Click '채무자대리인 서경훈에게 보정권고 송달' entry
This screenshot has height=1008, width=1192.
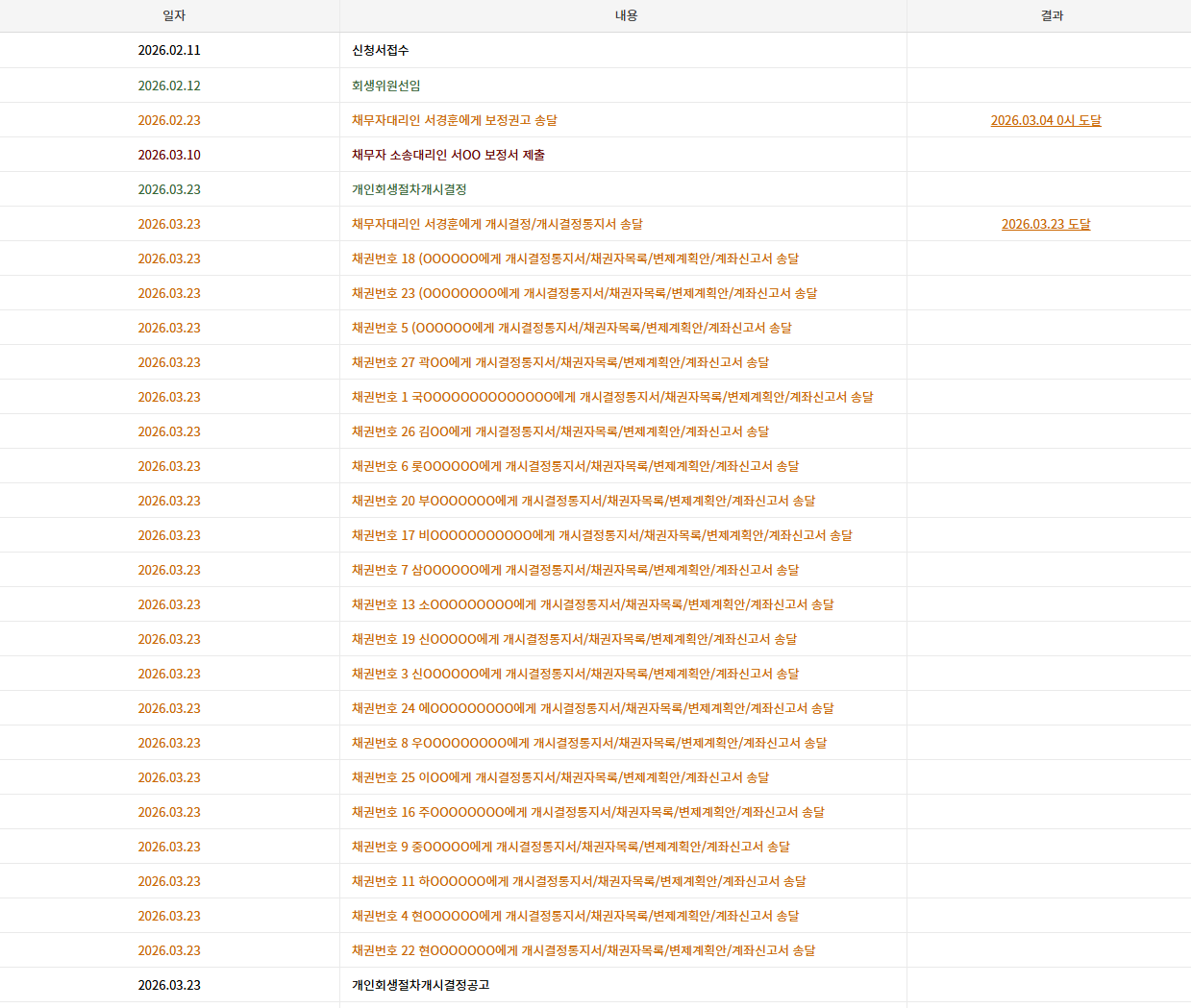(x=454, y=120)
